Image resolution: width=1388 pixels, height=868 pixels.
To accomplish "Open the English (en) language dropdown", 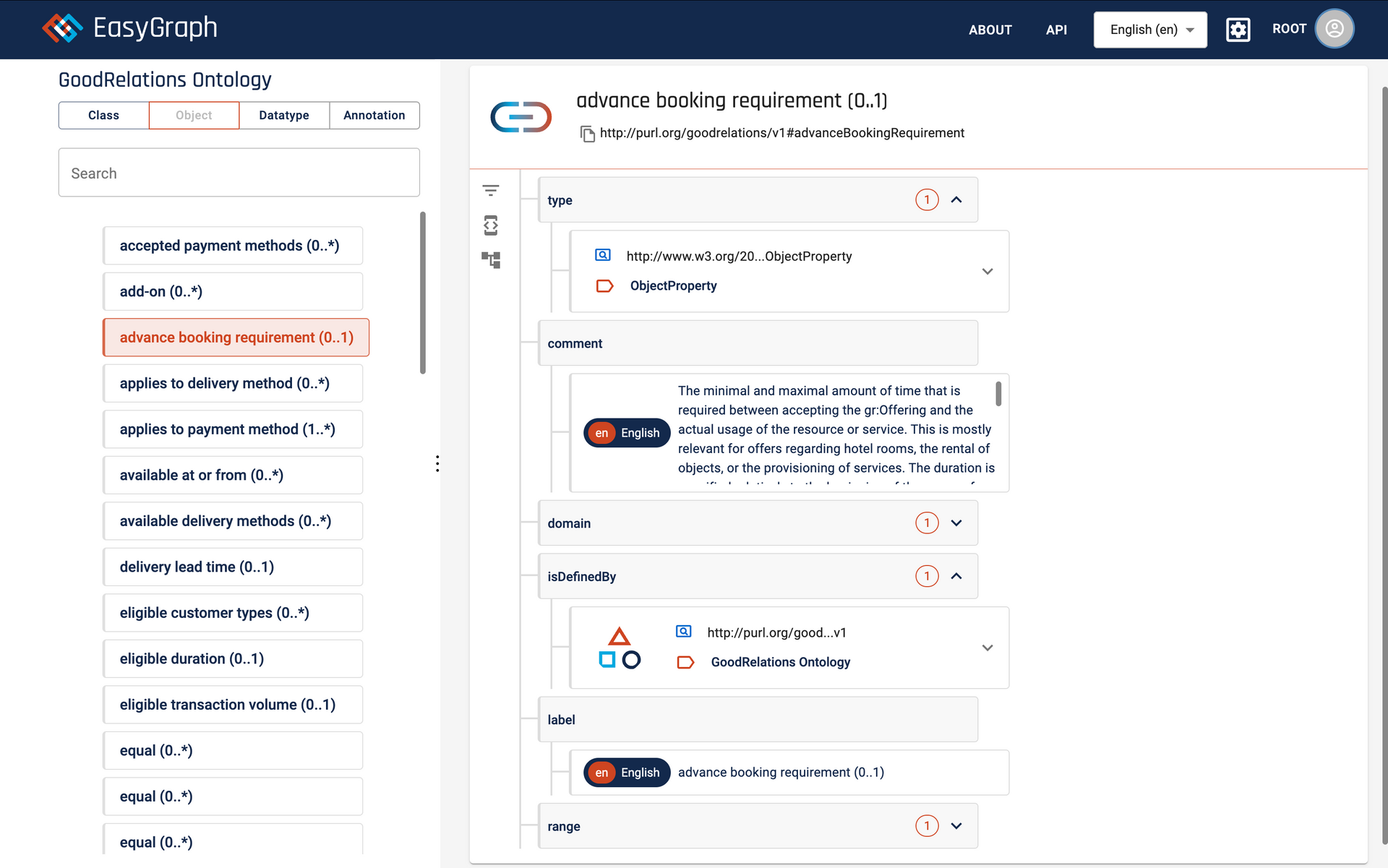I will click(x=1150, y=30).
